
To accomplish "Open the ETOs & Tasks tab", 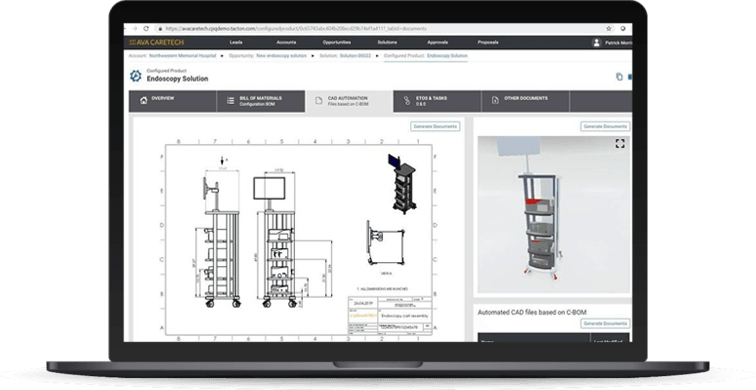I will click(x=437, y=101).
